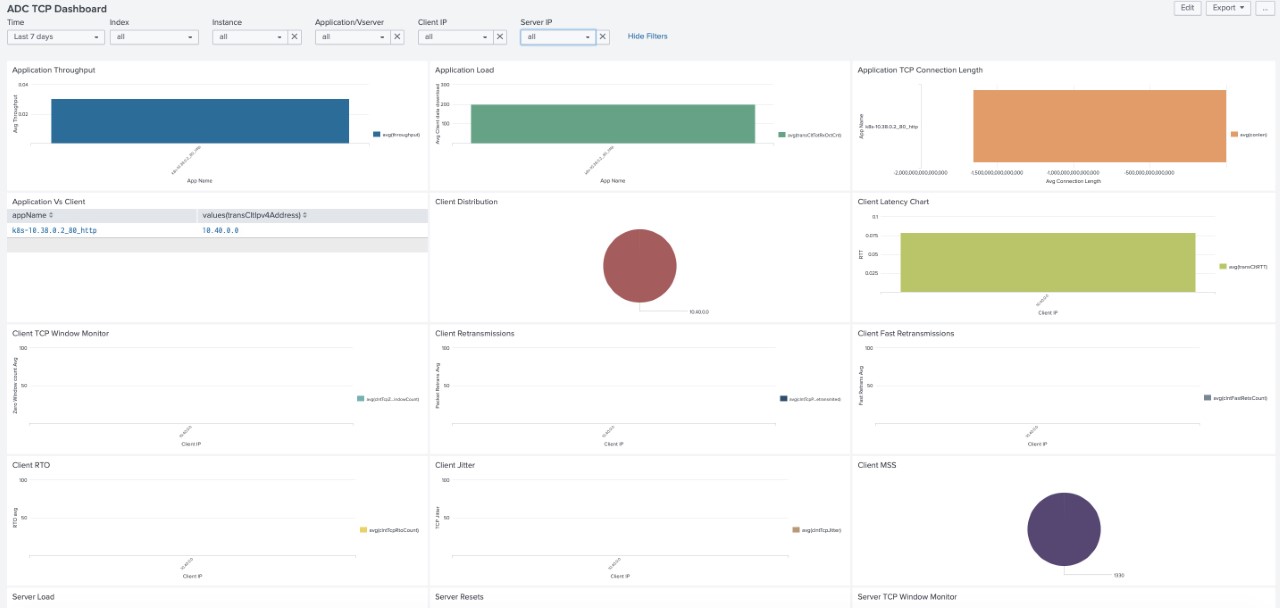
Task: Click the Server Resets panel title
Action: click(x=460, y=597)
